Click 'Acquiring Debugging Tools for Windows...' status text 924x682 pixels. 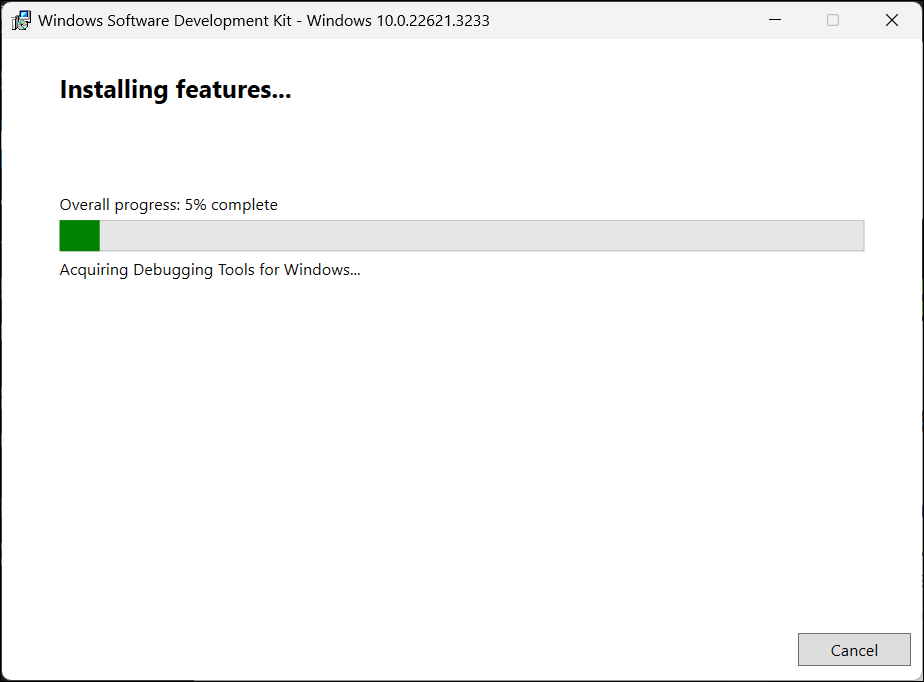(x=210, y=270)
